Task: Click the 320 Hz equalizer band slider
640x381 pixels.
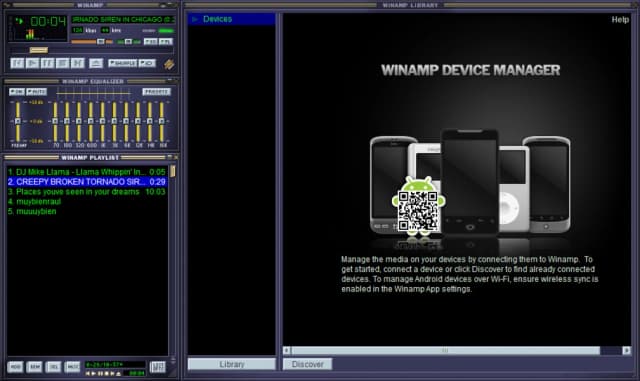Action: tap(79, 121)
